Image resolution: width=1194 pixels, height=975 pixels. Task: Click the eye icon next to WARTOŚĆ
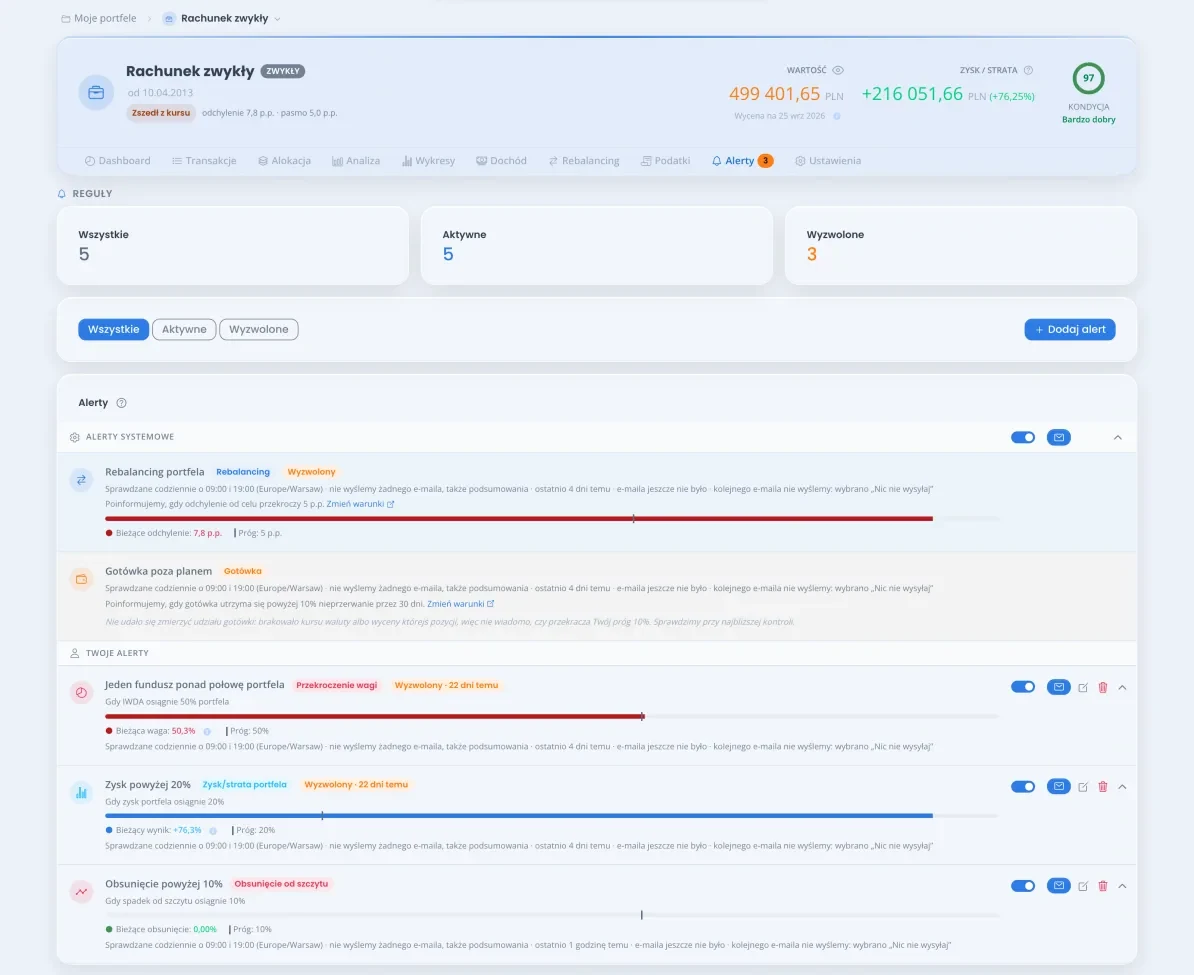(838, 70)
